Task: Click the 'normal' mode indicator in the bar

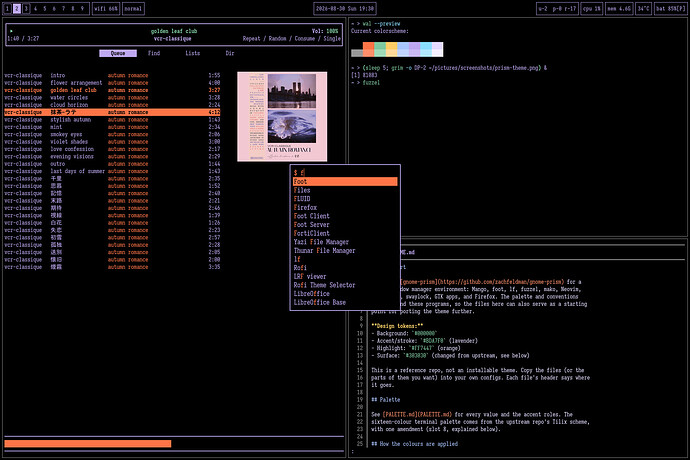Action: (x=133, y=8)
